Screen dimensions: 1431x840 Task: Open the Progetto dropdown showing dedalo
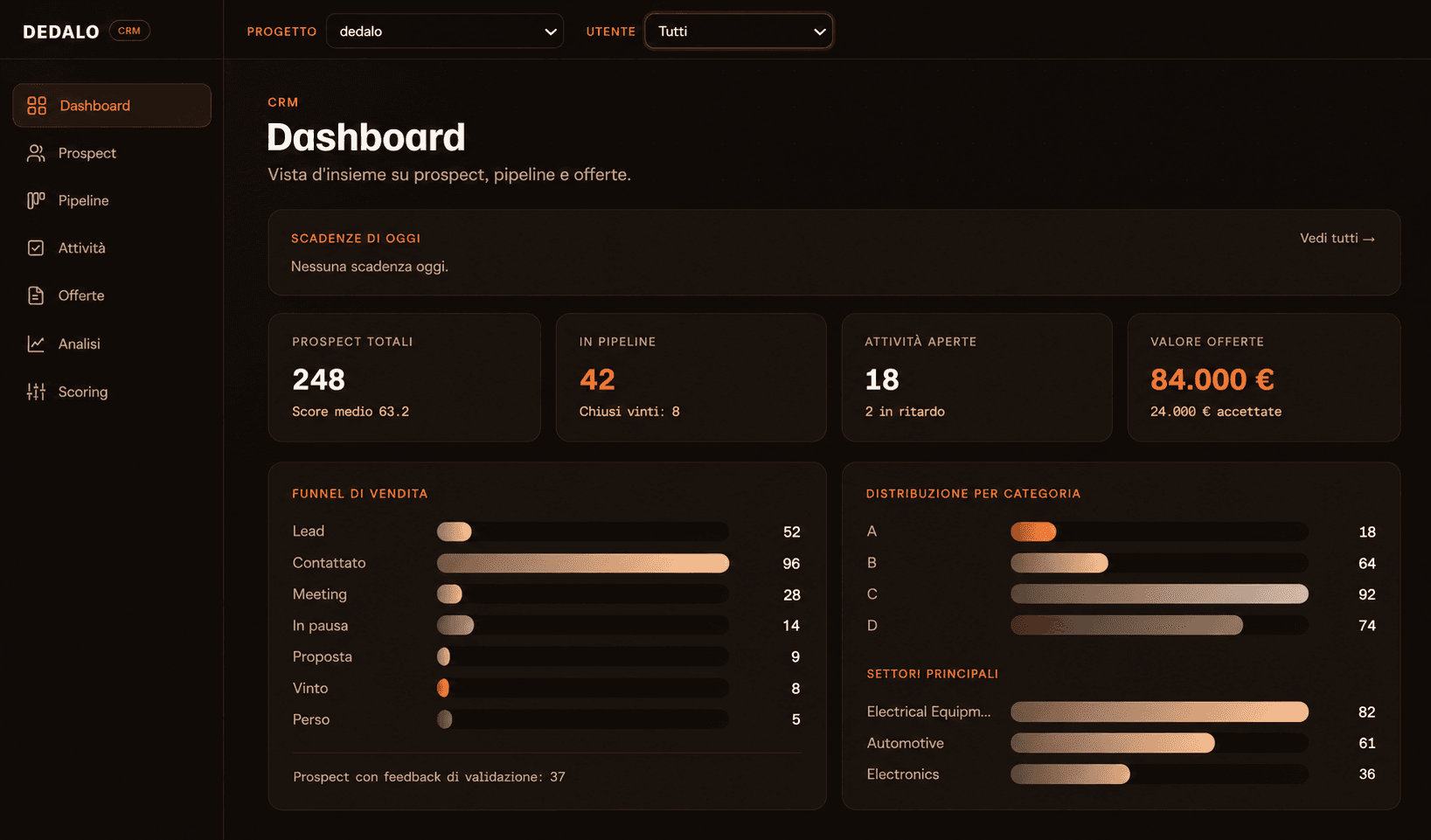445,31
